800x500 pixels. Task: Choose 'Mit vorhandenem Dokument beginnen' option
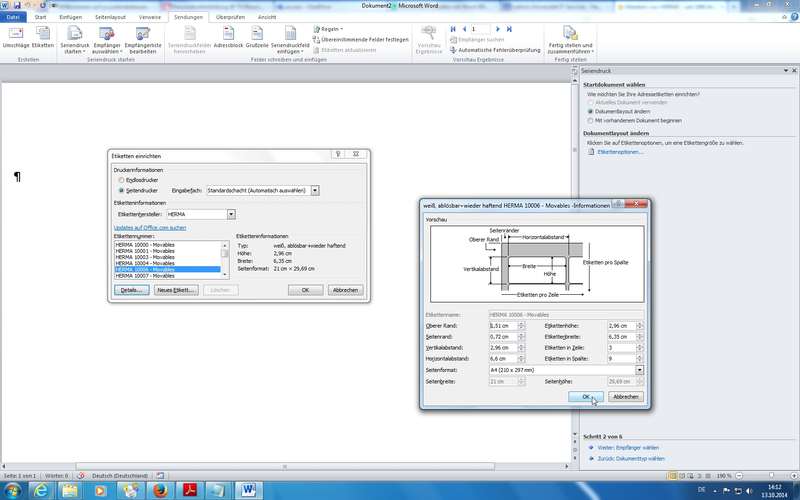coord(590,120)
